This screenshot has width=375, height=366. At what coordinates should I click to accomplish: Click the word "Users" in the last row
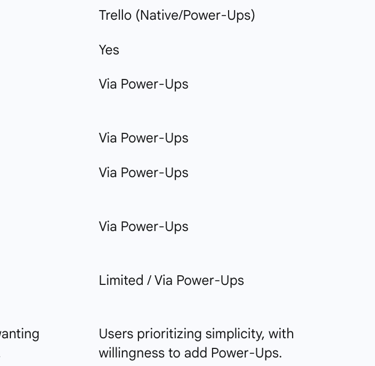(116, 334)
